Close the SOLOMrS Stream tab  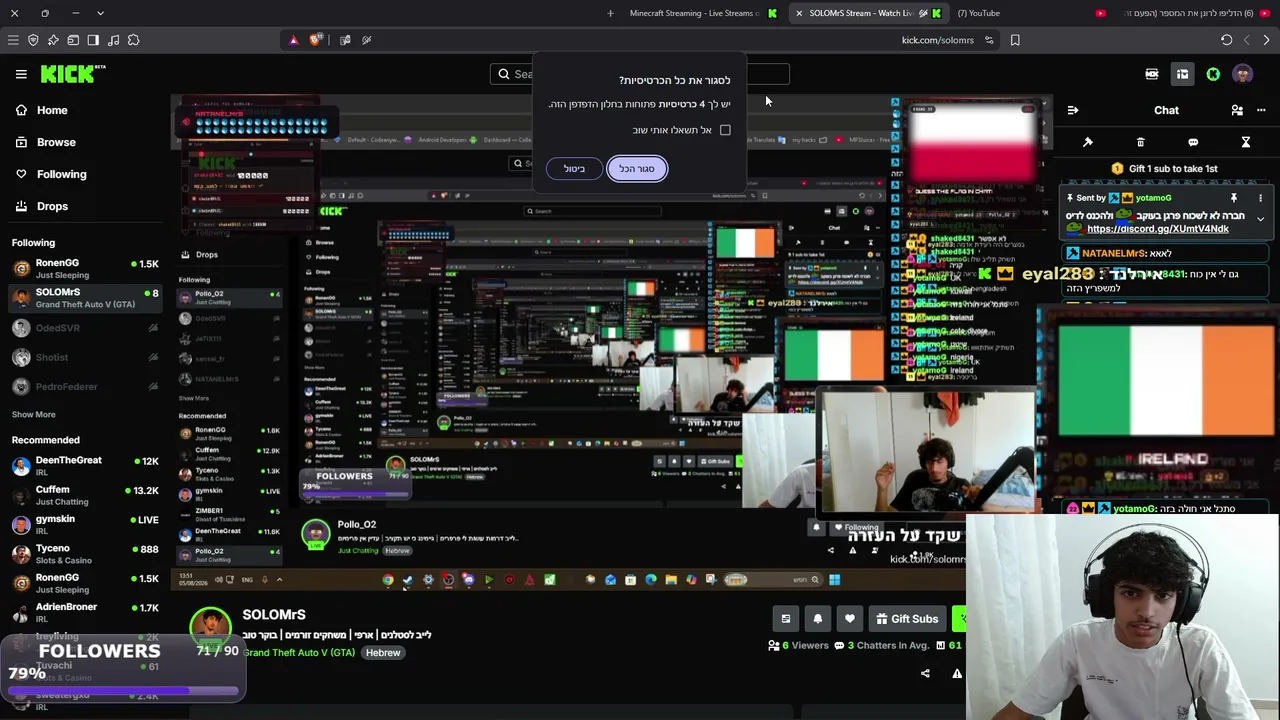click(x=799, y=13)
